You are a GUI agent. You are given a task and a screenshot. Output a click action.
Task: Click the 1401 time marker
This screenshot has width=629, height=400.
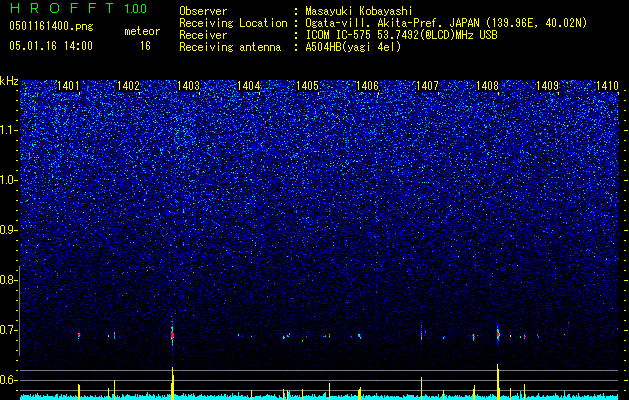(x=69, y=86)
